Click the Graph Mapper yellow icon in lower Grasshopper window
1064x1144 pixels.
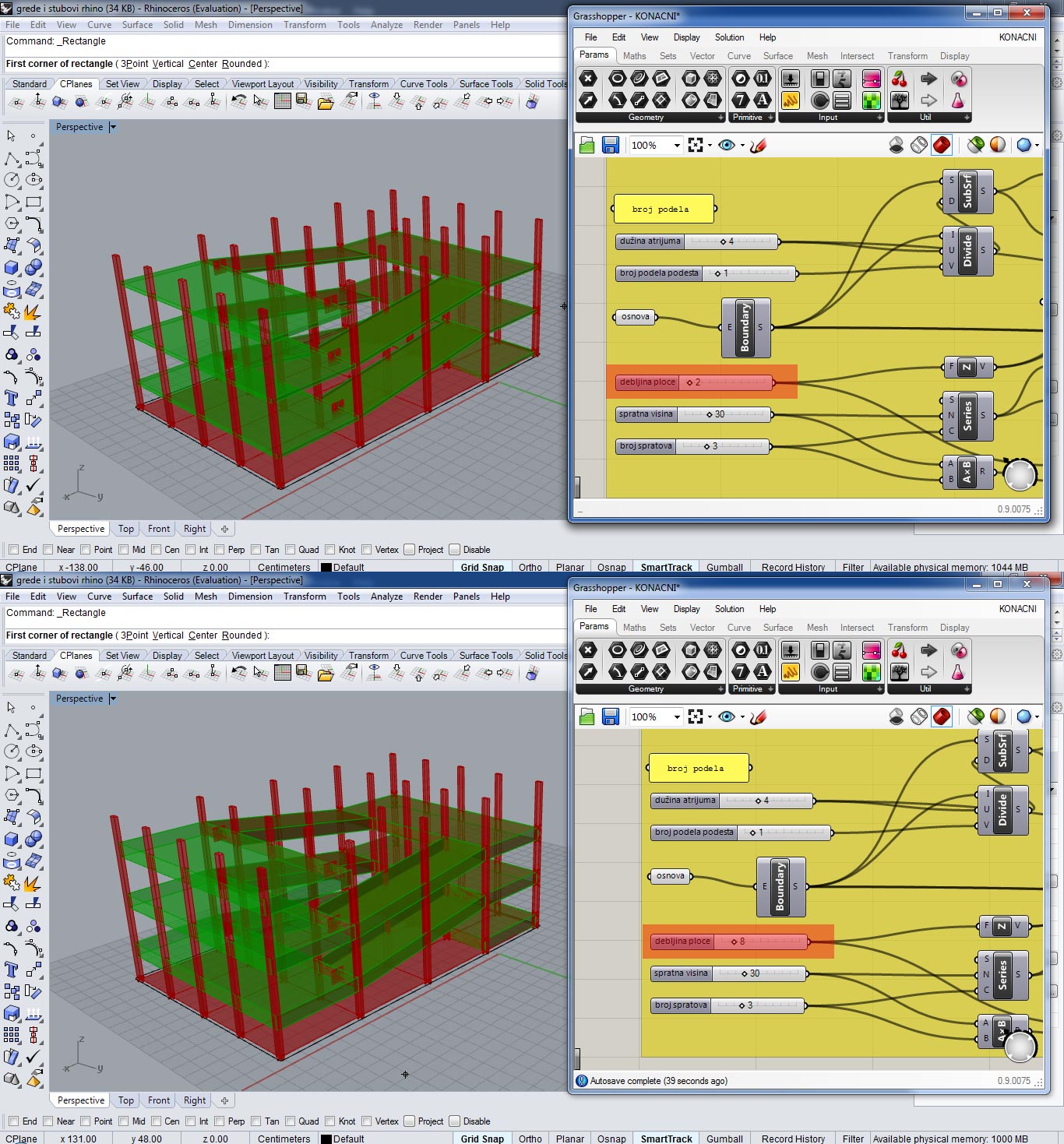tap(790, 671)
